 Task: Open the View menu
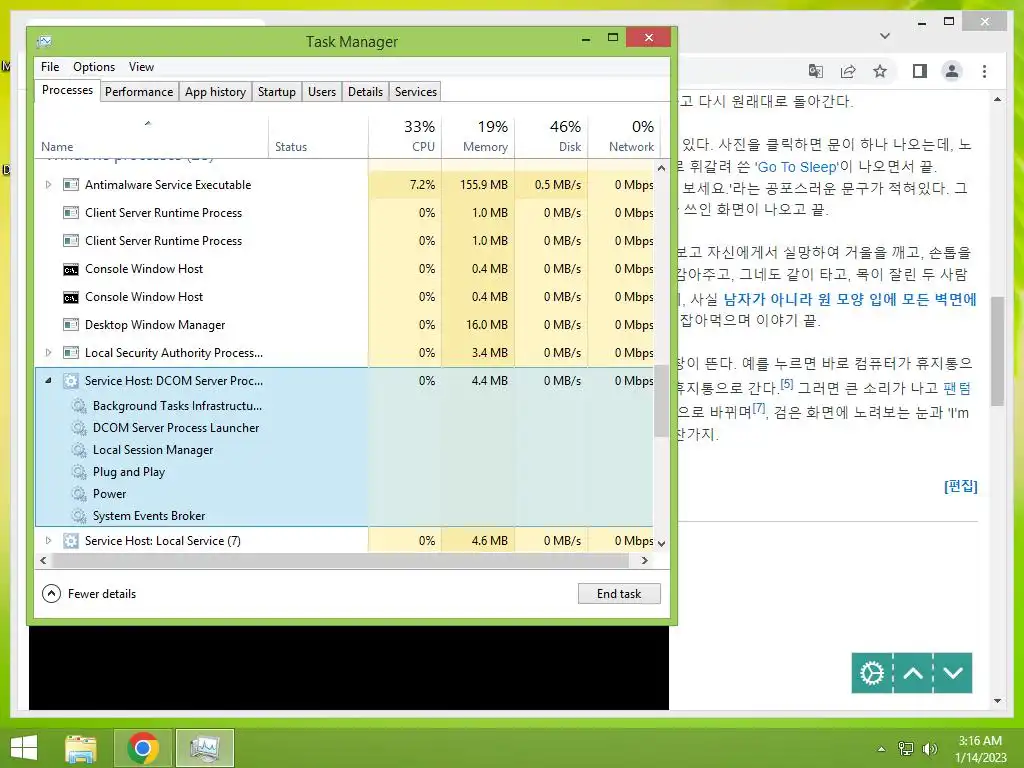coord(141,67)
